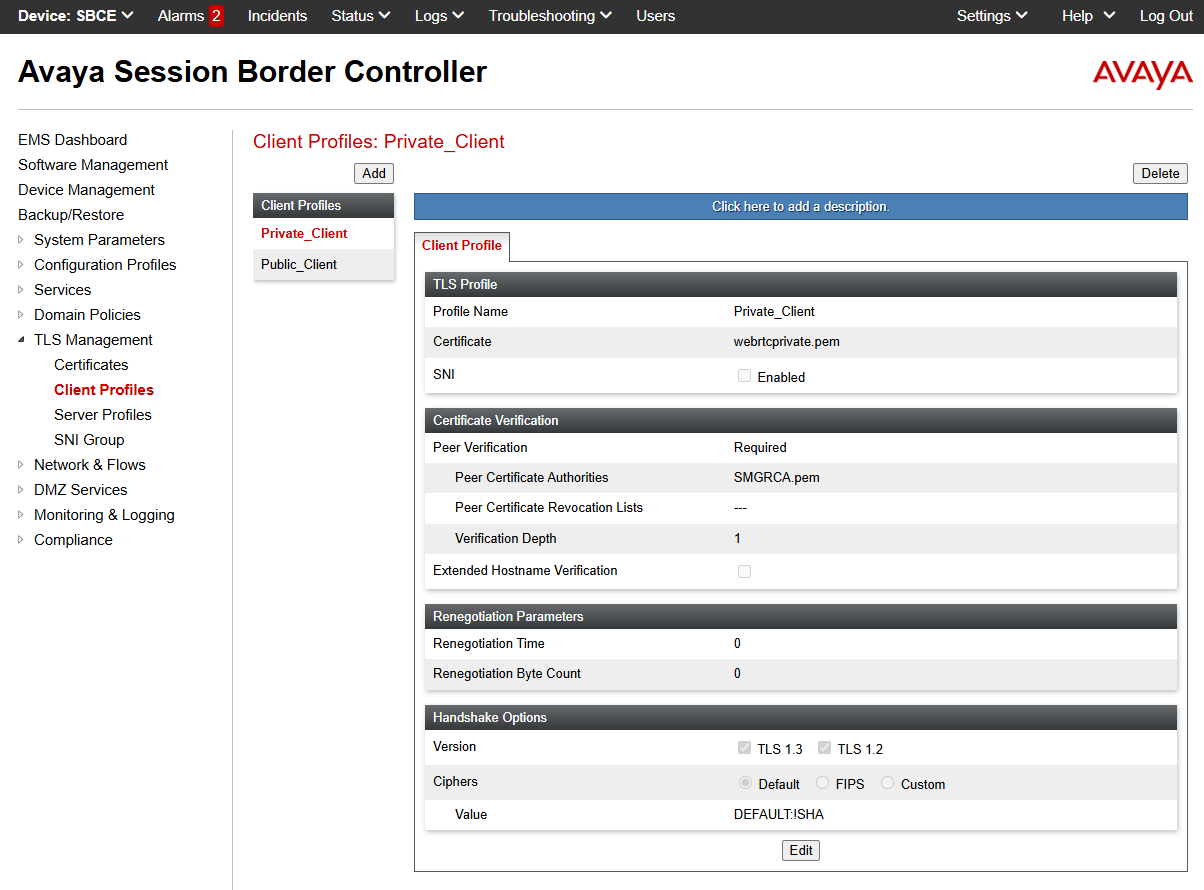
Task: Open the Status dropdown menu
Action: pyautogui.click(x=360, y=16)
